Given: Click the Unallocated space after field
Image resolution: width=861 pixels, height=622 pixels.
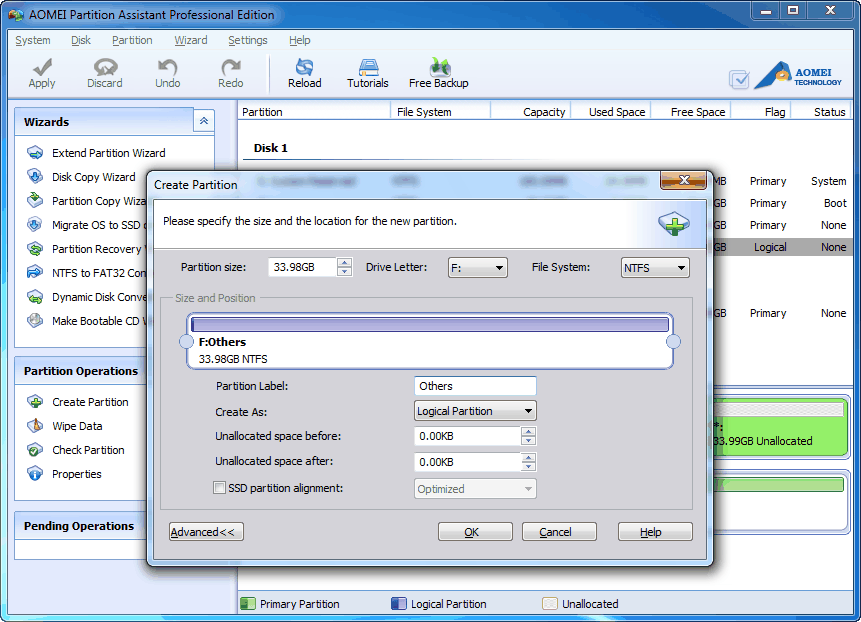Looking at the screenshot, I should click(467, 462).
